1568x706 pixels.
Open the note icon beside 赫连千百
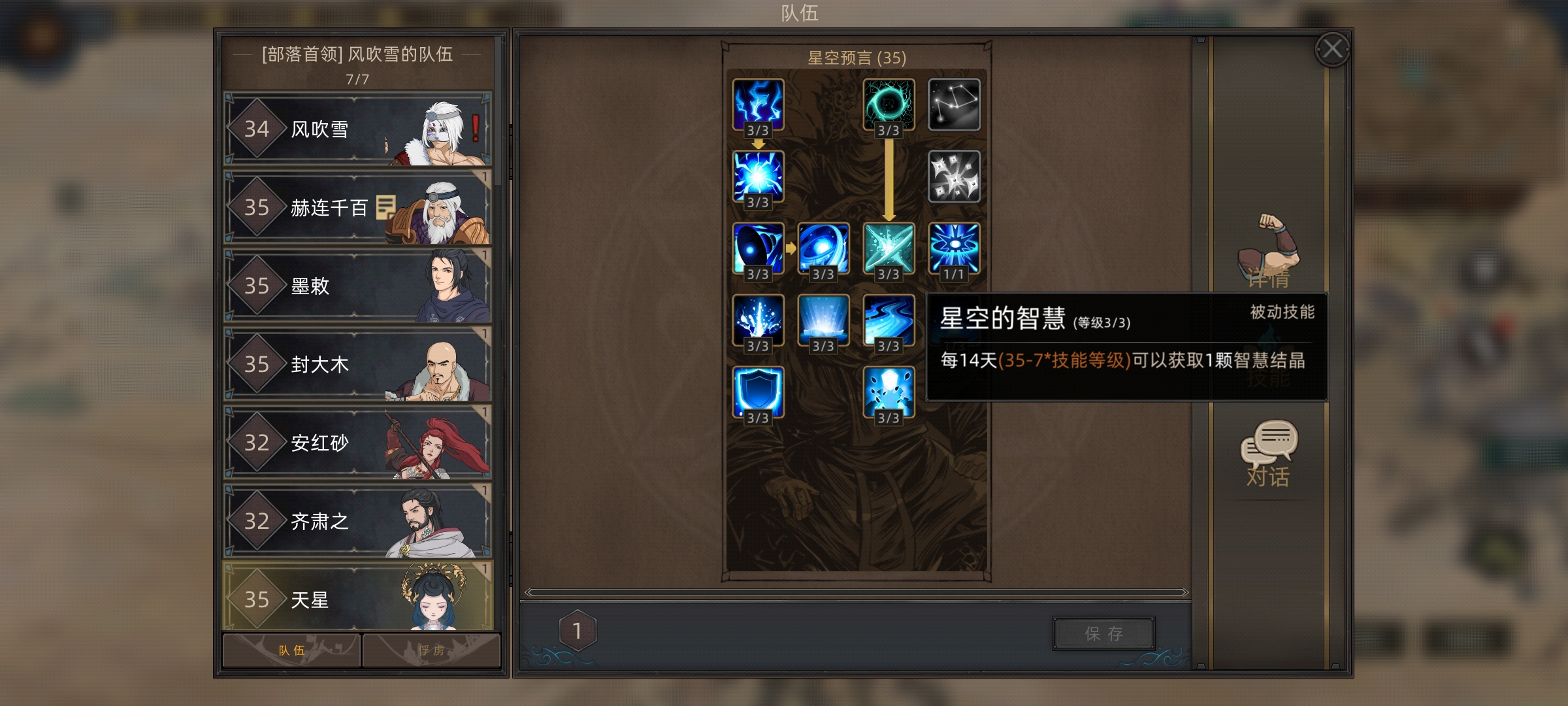pos(385,207)
